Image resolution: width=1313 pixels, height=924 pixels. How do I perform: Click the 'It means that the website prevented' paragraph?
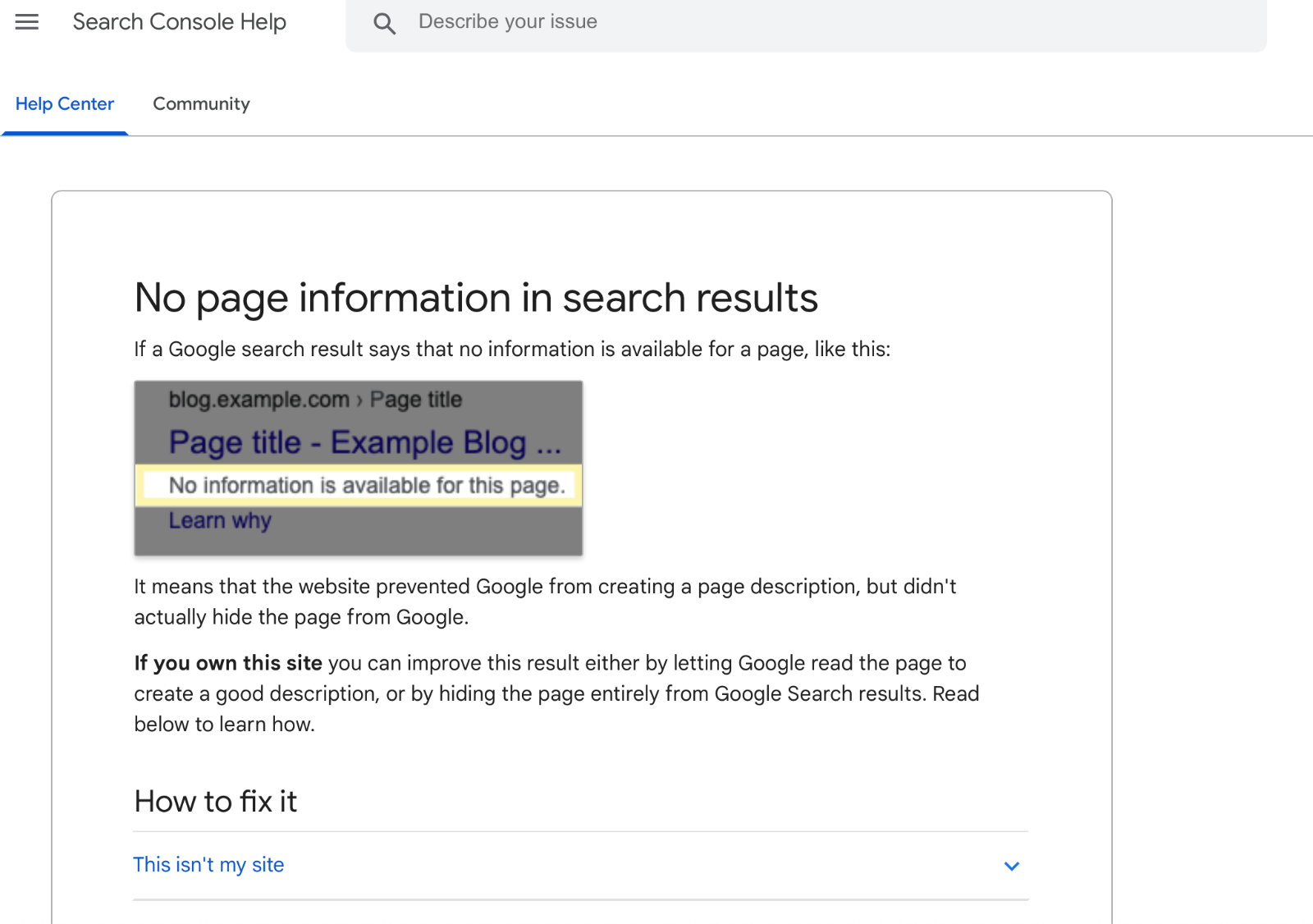545,587
